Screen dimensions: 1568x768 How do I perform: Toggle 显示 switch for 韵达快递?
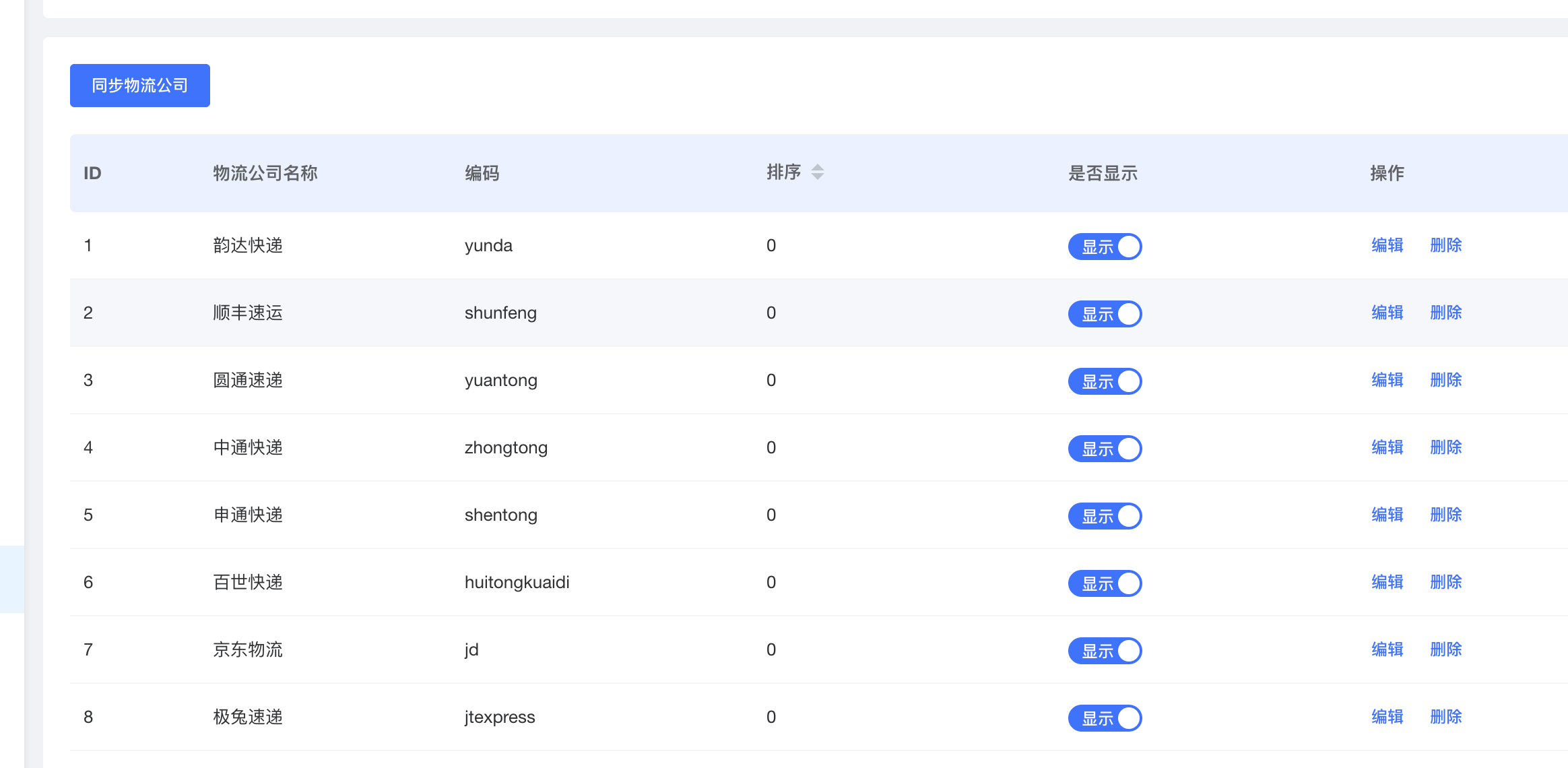(1105, 247)
